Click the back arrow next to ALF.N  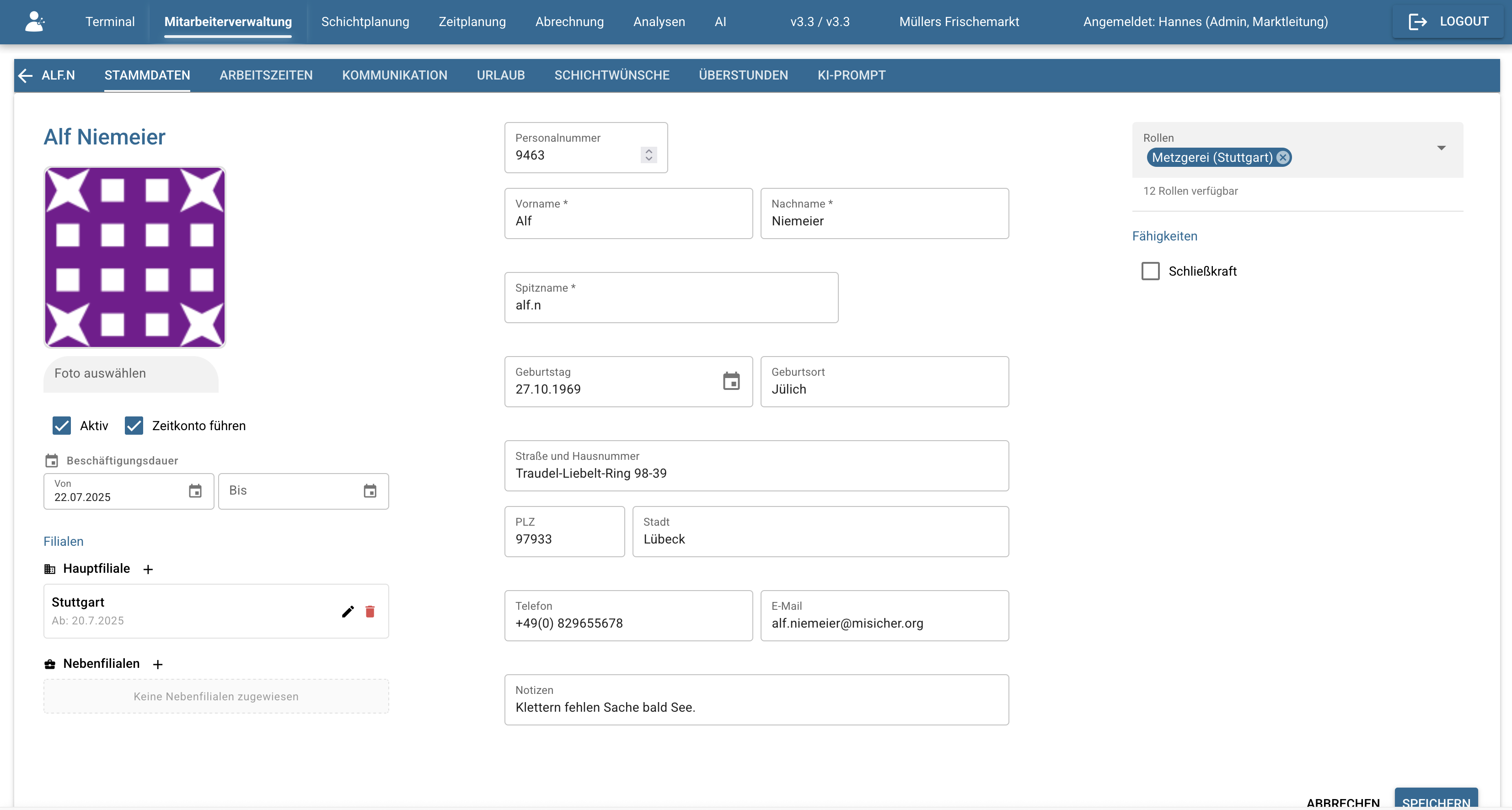[x=25, y=75]
